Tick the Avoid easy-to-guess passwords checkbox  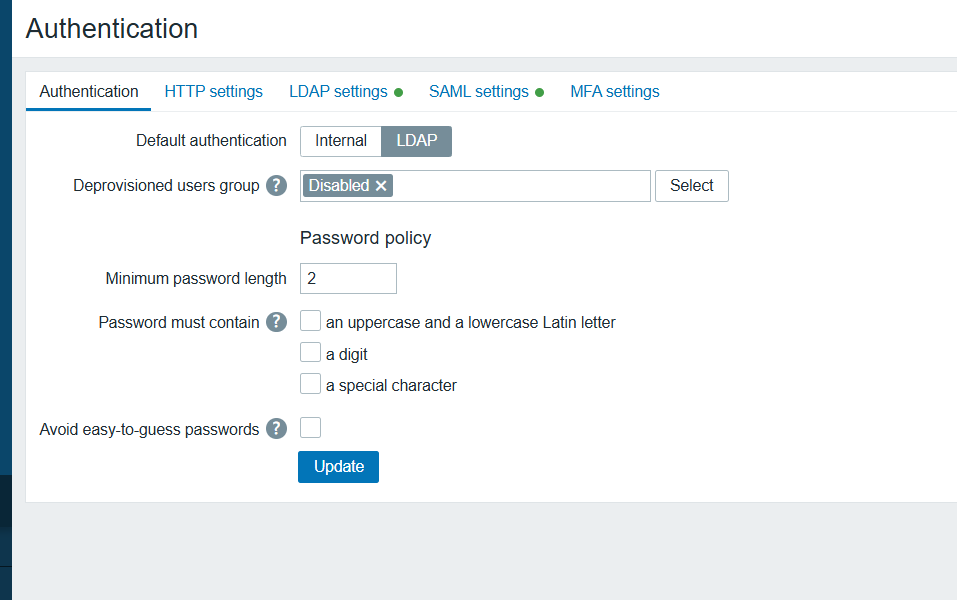(x=311, y=428)
